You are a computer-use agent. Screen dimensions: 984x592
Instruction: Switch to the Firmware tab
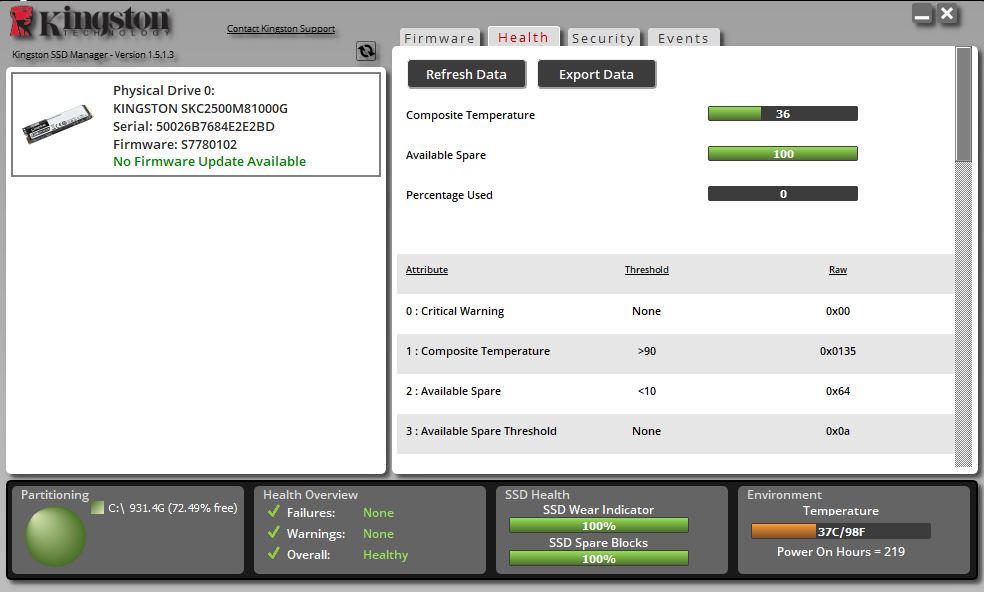click(x=439, y=38)
